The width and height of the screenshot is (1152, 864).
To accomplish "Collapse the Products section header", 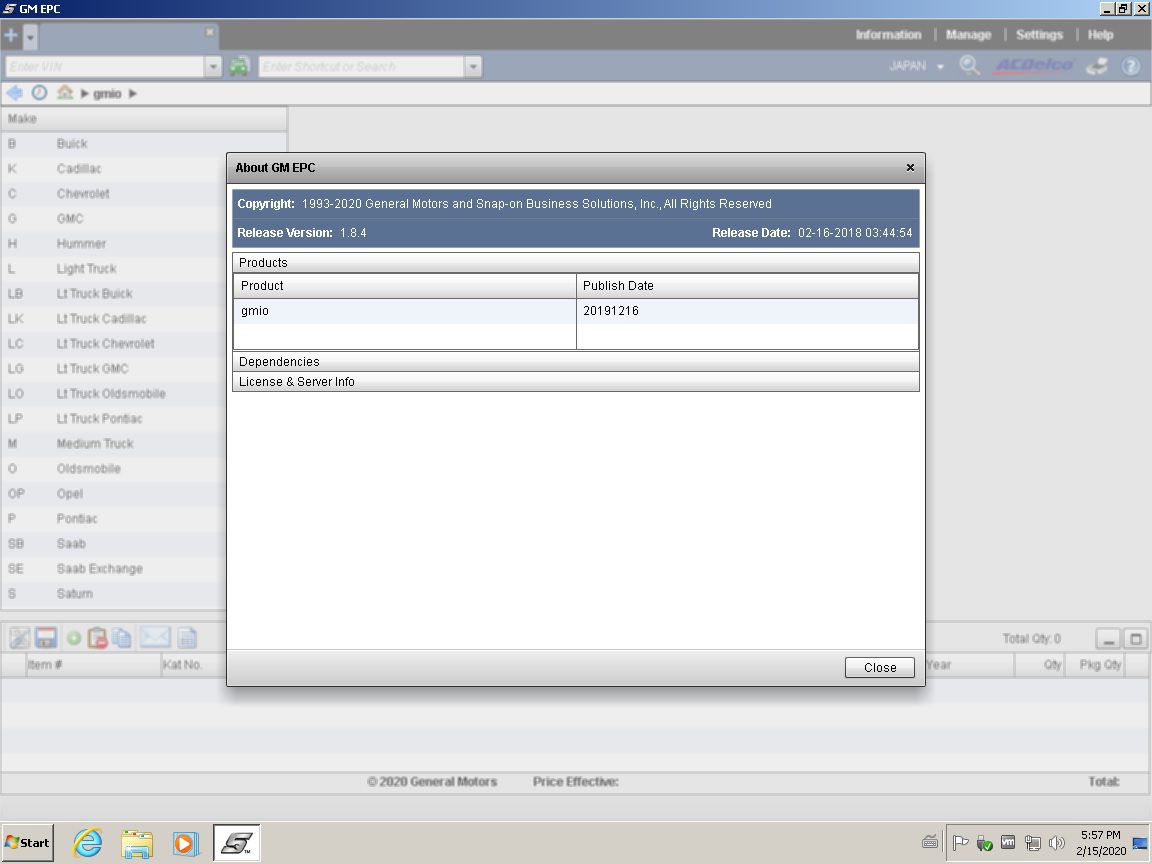I will click(575, 262).
